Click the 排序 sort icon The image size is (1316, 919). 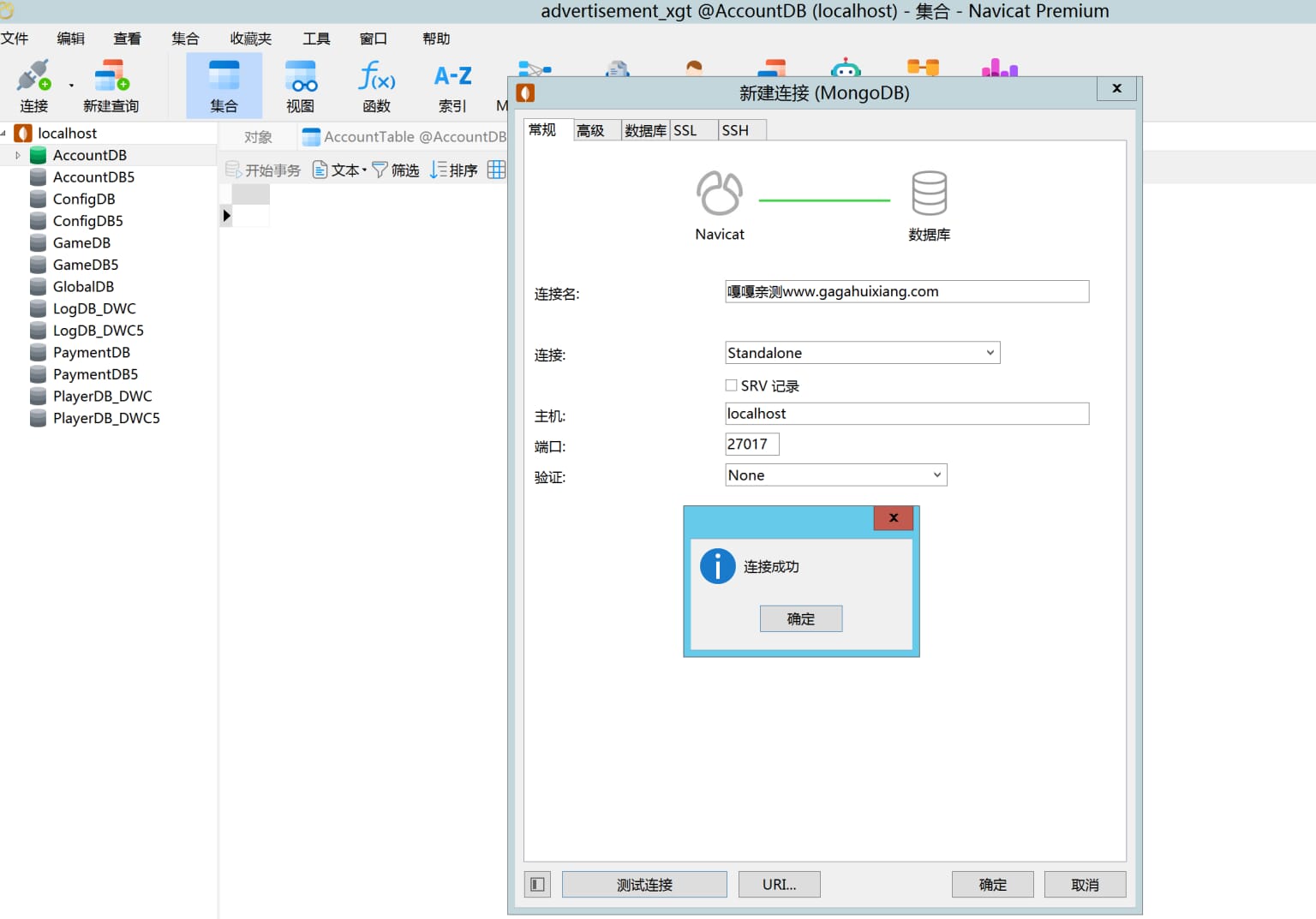tap(453, 170)
